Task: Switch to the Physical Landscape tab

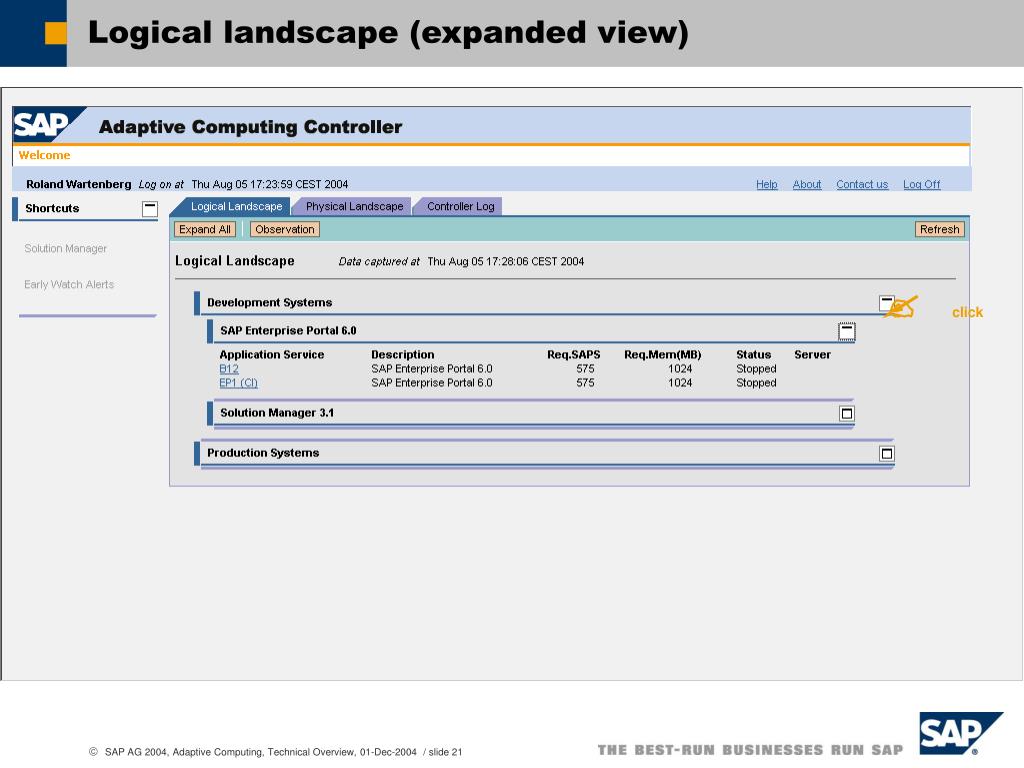Action: pyautogui.click(x=355, y=206)
